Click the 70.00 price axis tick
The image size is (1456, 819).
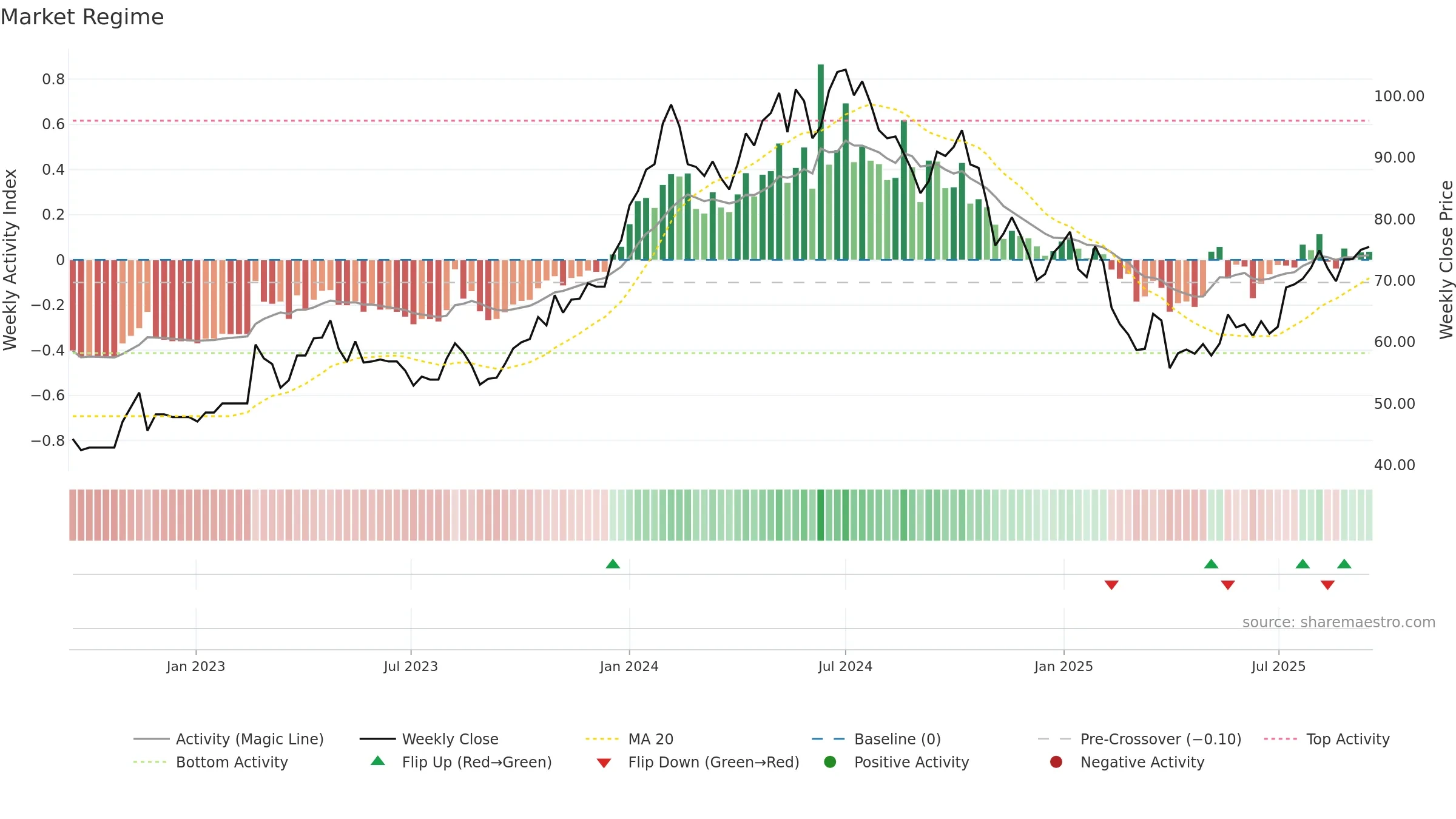[1395, 281]
